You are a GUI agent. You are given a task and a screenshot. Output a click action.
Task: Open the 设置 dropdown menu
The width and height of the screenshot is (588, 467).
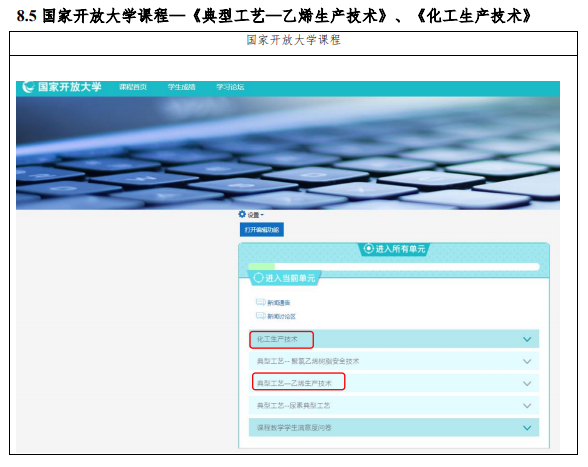pyautogui.click(x=255, y=215)
